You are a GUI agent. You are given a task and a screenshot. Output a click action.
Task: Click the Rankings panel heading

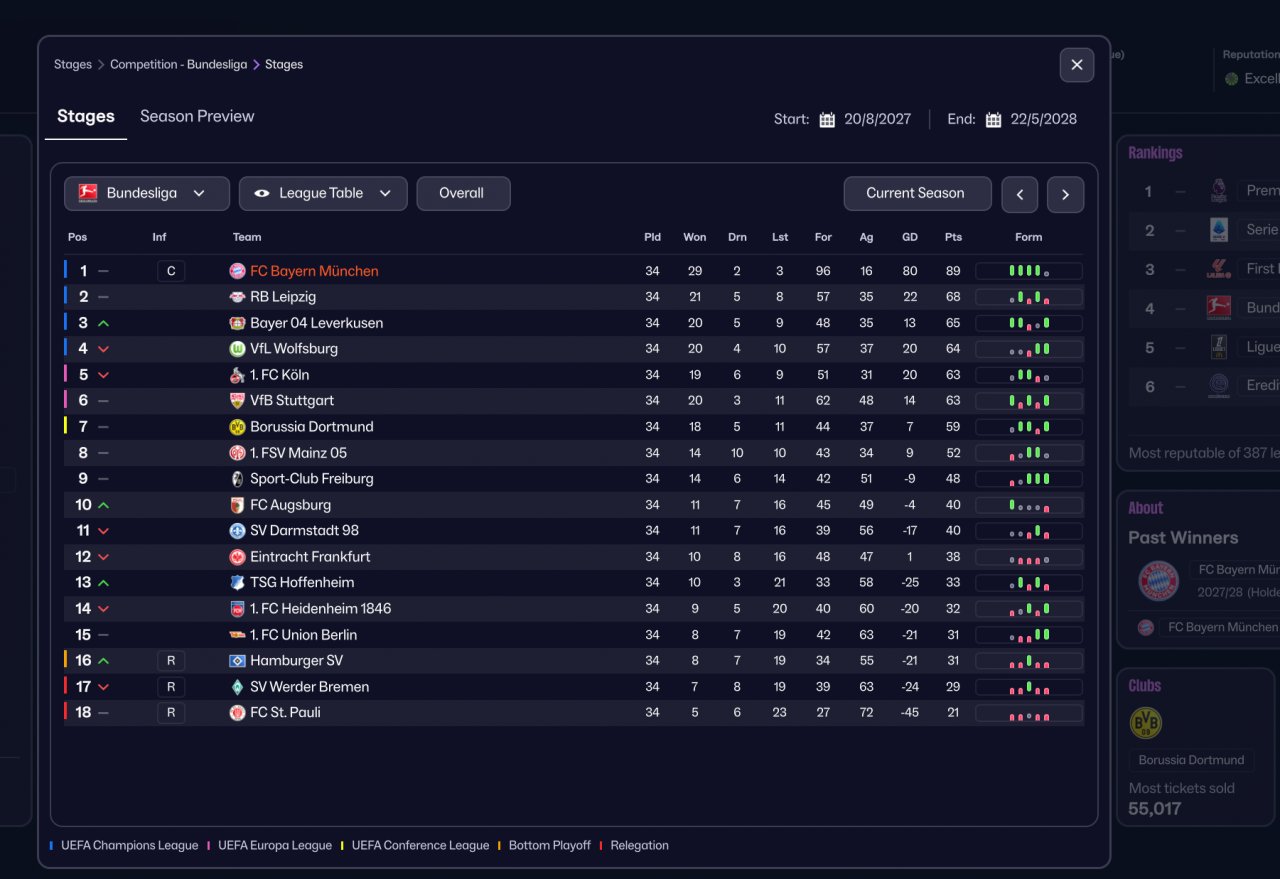(1156, 153)
